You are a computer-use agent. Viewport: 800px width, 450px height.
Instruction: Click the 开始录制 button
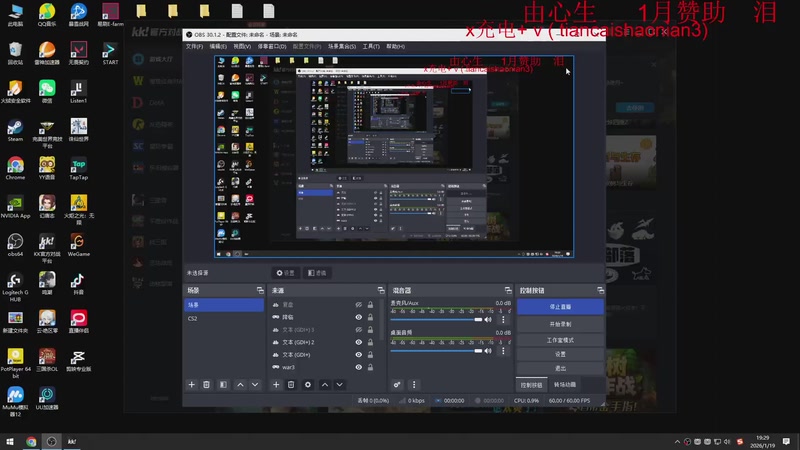pyautogui.click(x=560, y=324)
